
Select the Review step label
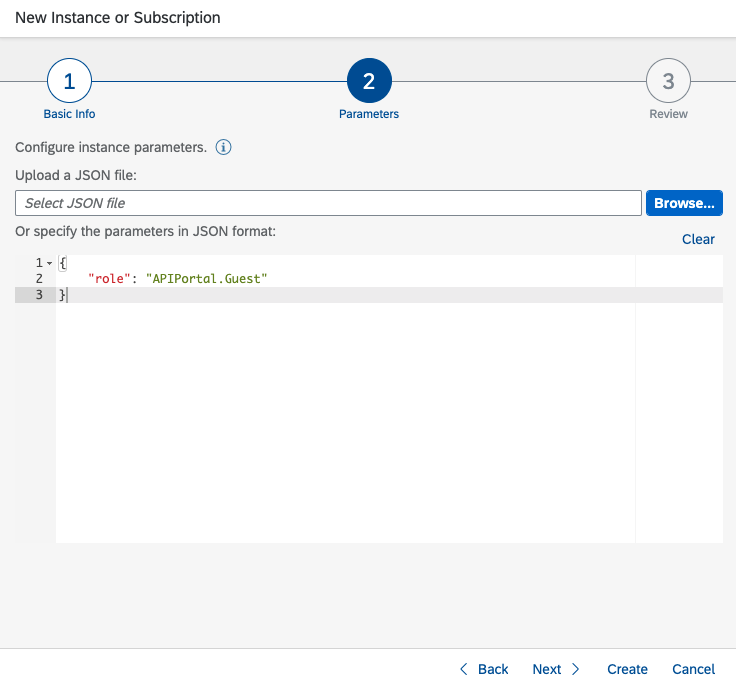click(x=668, y=114)
